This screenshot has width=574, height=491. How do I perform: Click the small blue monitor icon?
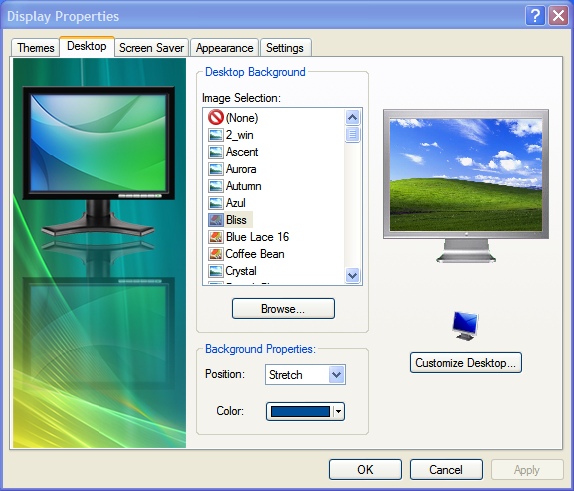point(465,326)
